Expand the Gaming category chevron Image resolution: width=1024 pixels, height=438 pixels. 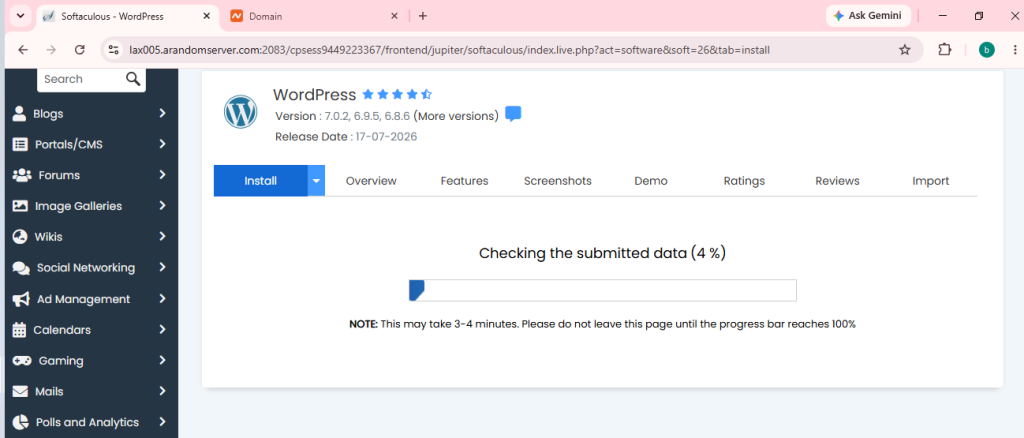click(163, 360)
